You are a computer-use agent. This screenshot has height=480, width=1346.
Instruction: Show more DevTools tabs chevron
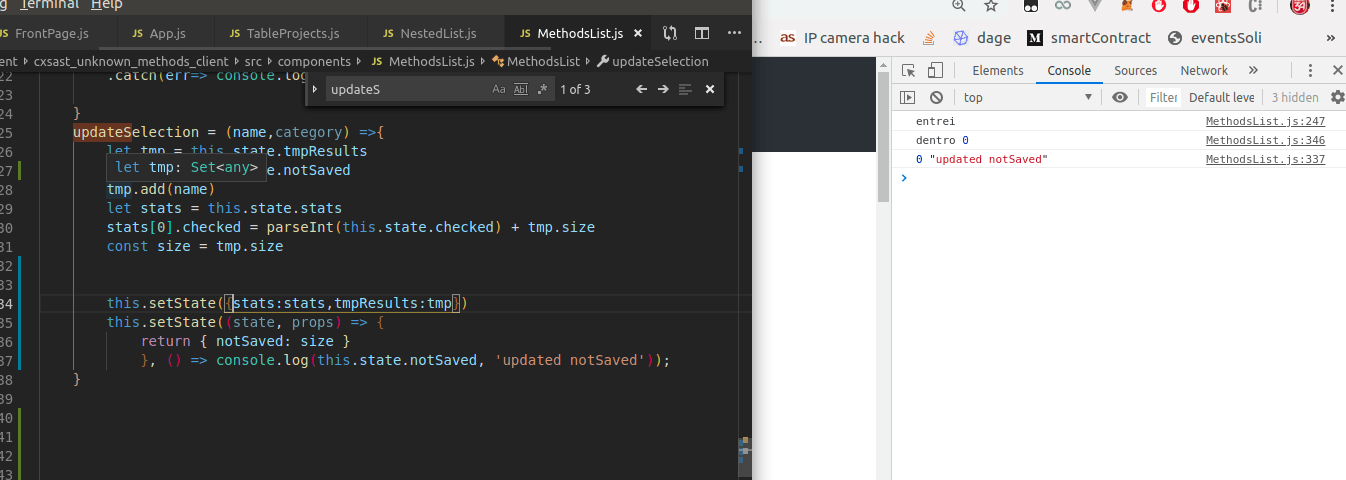click(1253, 70)
